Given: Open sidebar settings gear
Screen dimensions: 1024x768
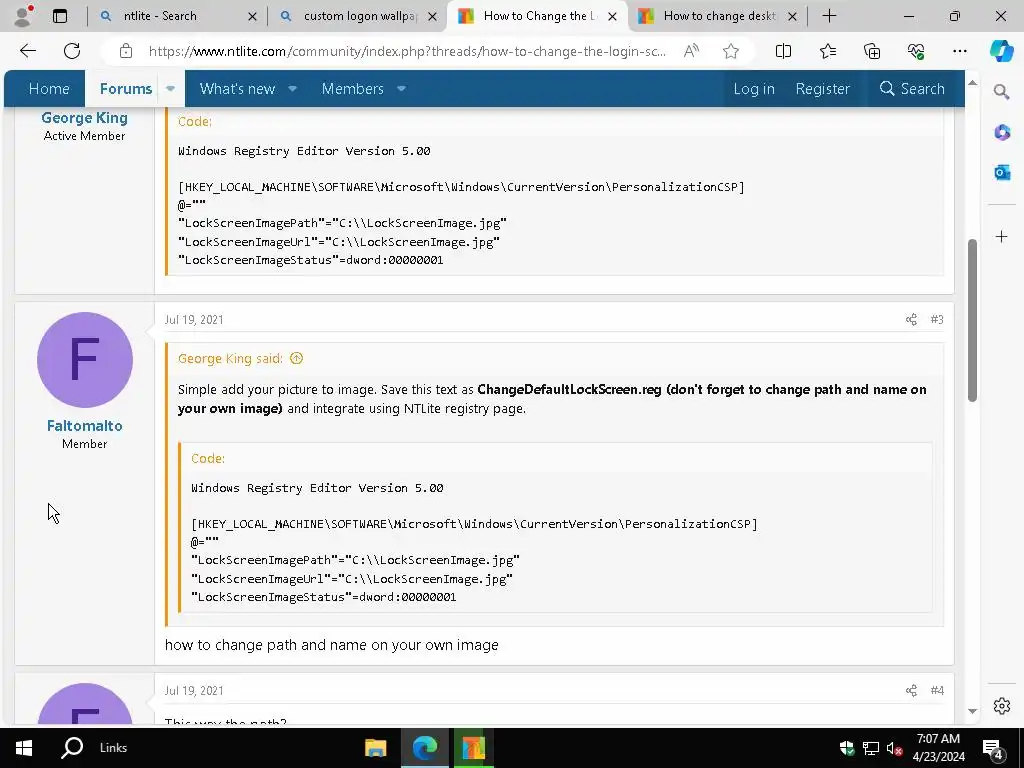Looking at the screenshot, I should click(x=1002, y=706).
